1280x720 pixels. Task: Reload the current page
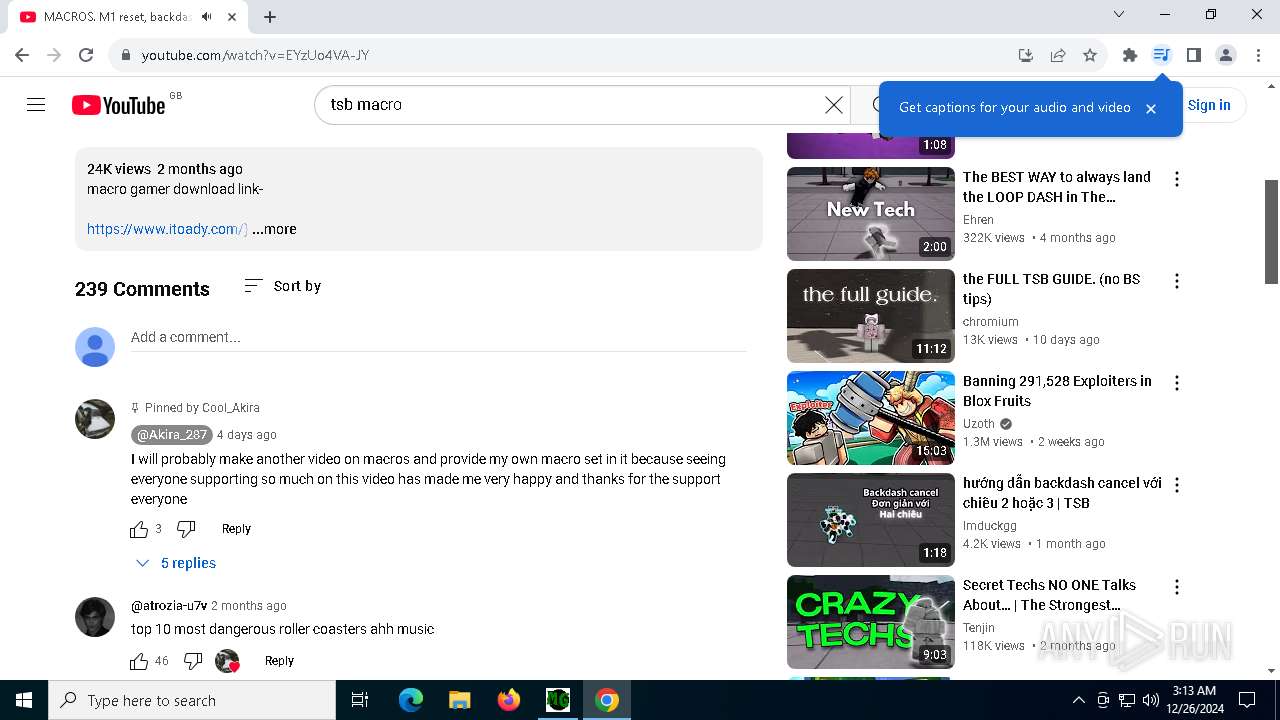point(86,55)
